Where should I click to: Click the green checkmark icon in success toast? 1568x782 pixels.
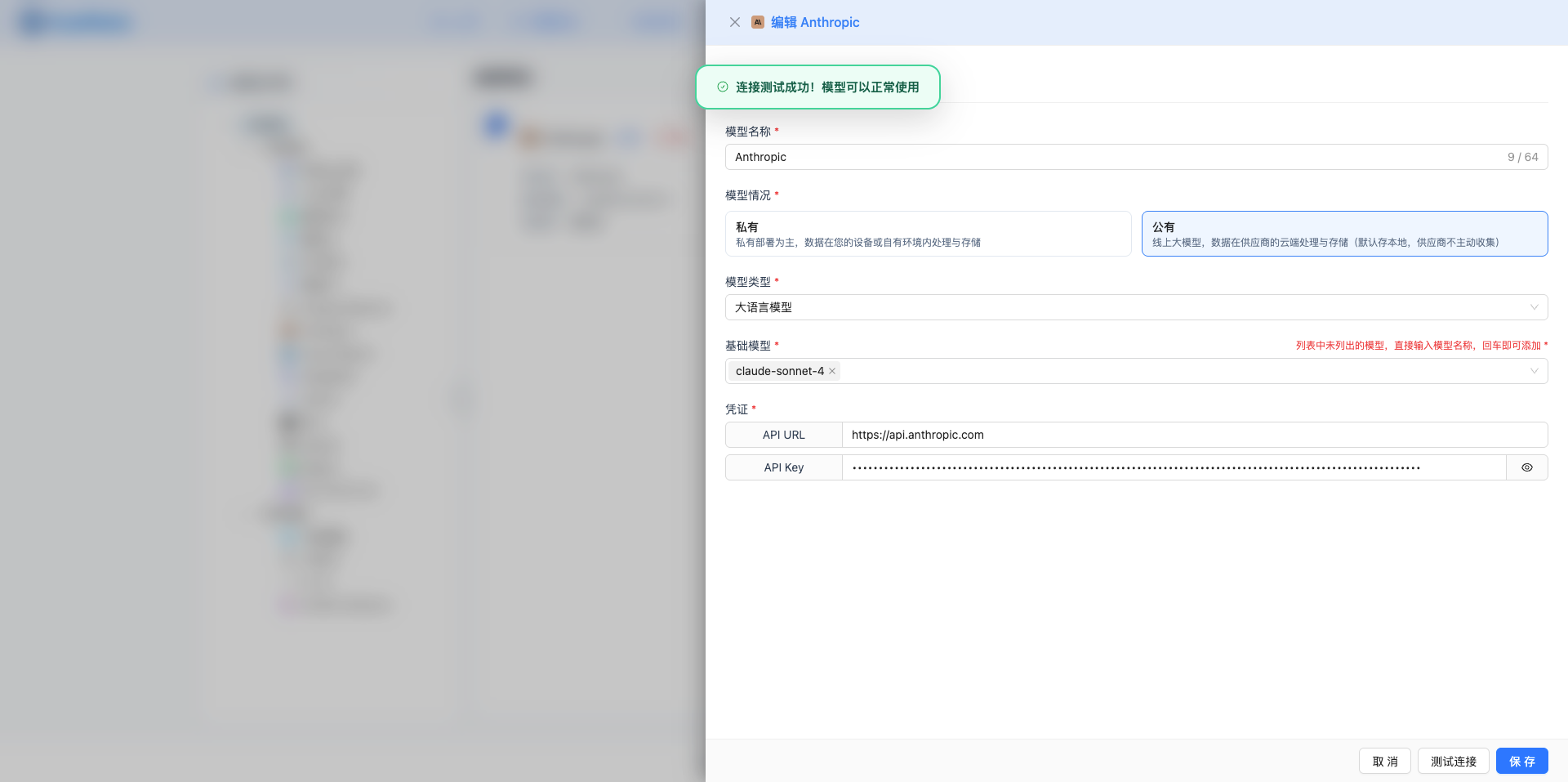pos(722,87)
